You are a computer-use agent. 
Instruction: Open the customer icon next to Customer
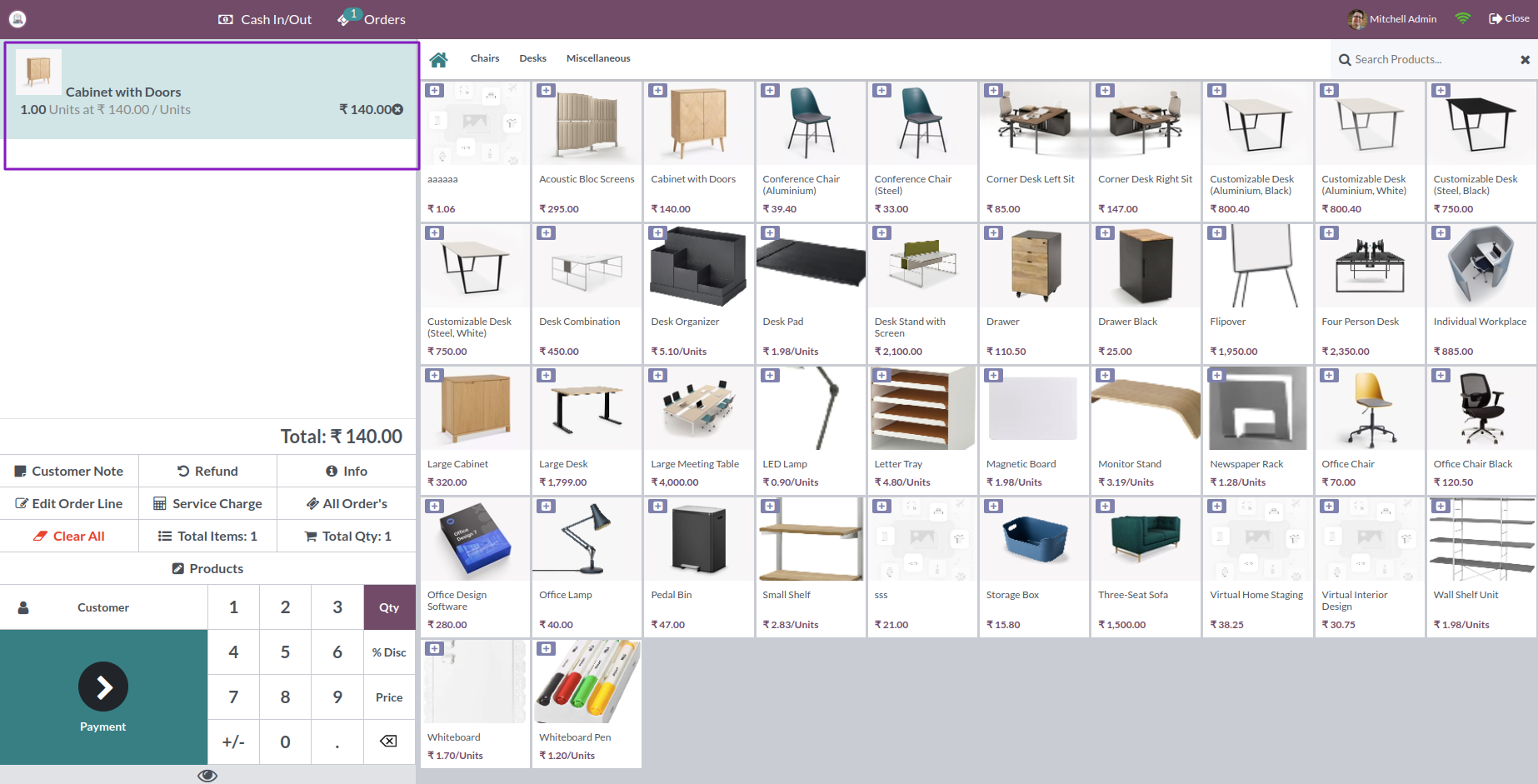(22, 607)
